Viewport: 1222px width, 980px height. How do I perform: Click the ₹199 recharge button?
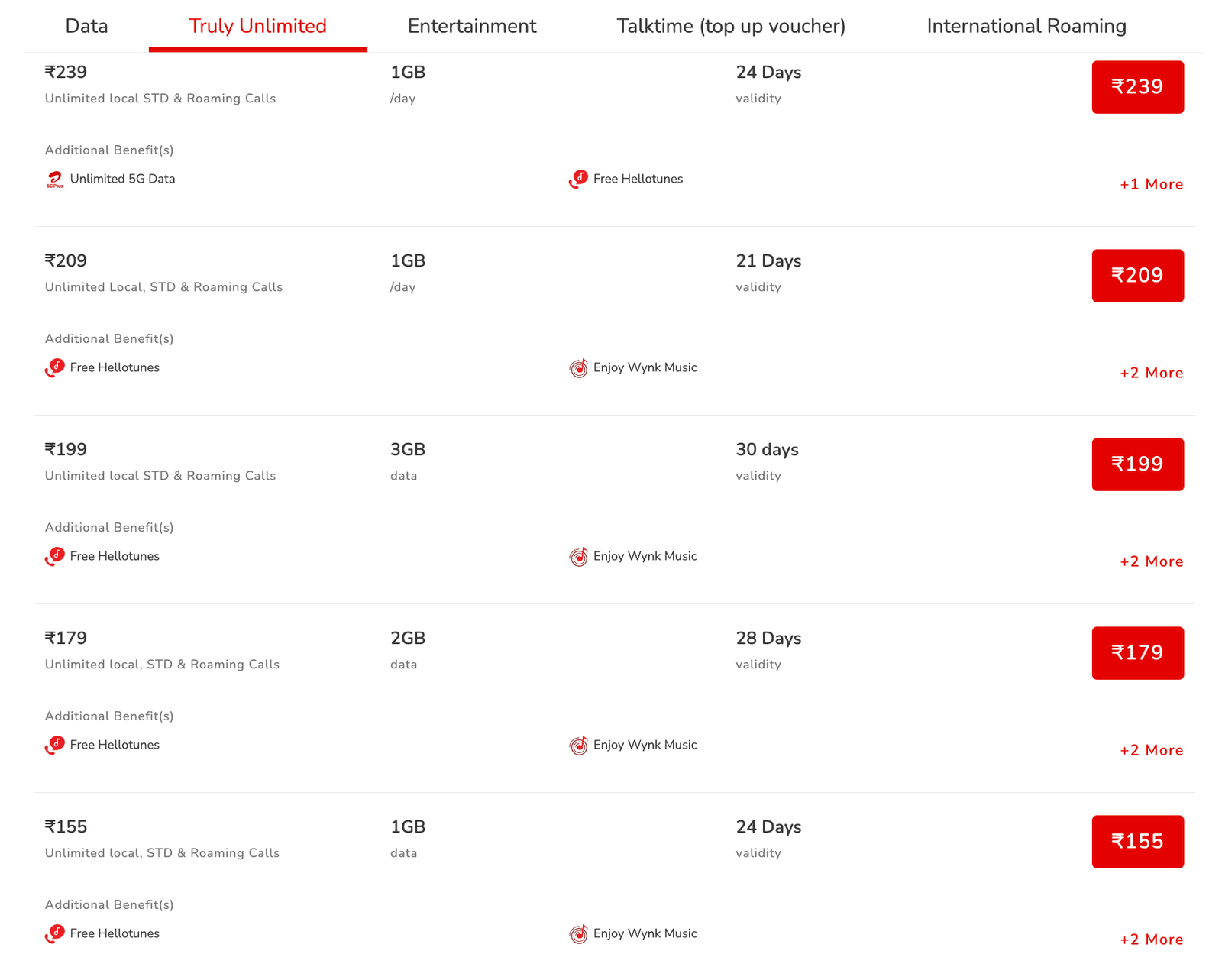click(x=1137, y=464)
